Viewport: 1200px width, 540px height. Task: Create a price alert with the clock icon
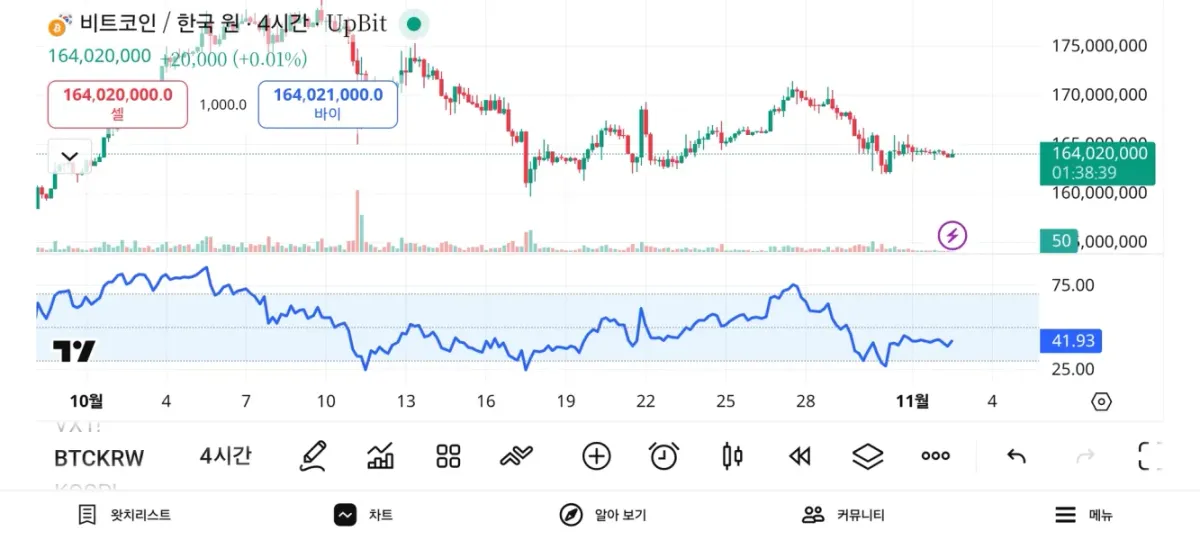[x=664, y=457]
